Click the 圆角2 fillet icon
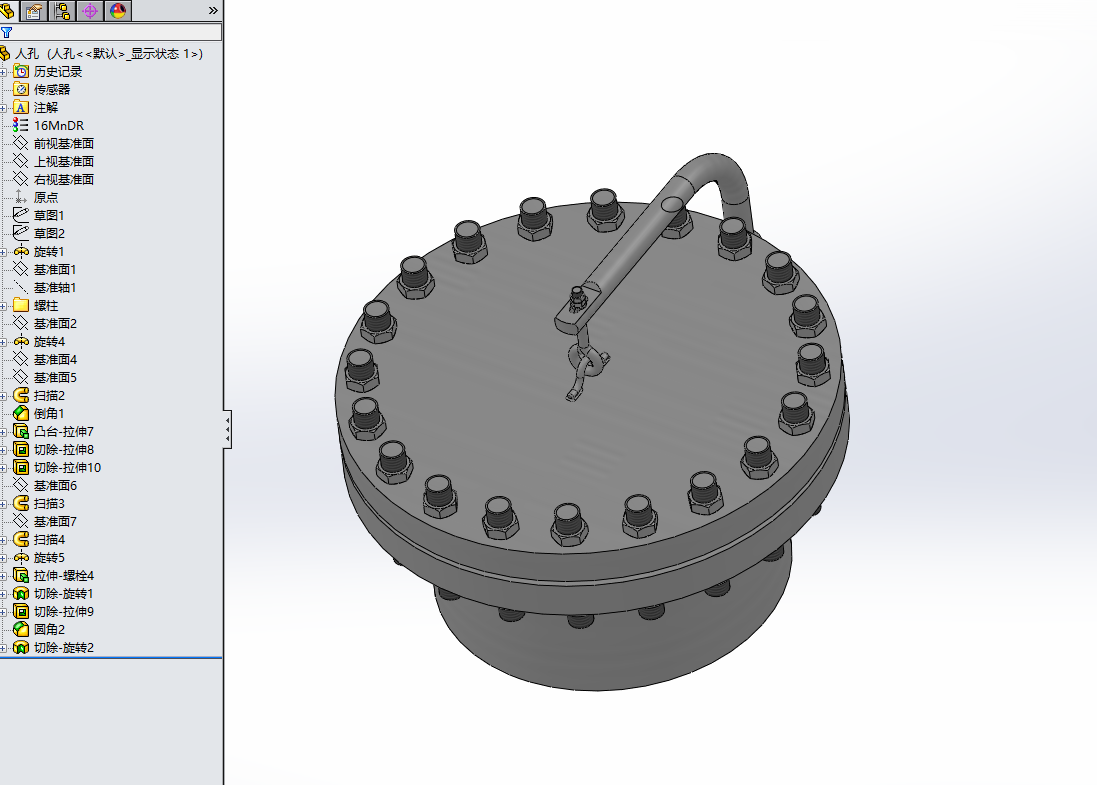 [21, 629]
